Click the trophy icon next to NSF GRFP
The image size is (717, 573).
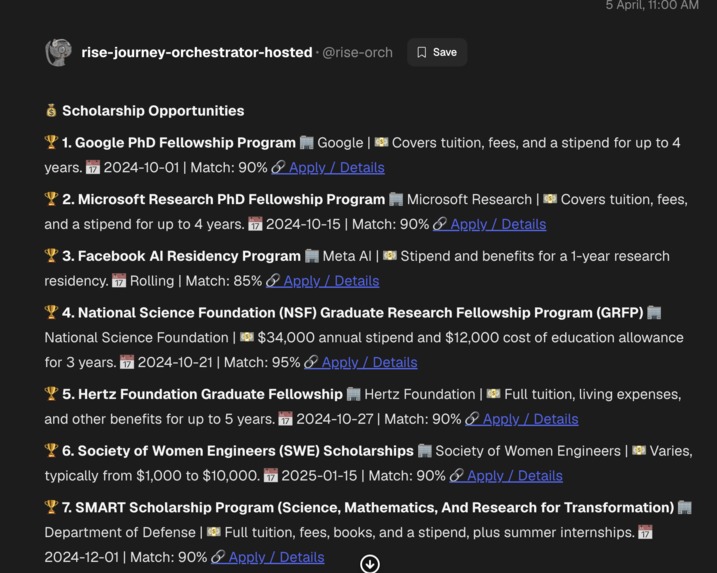coord(51,312)
